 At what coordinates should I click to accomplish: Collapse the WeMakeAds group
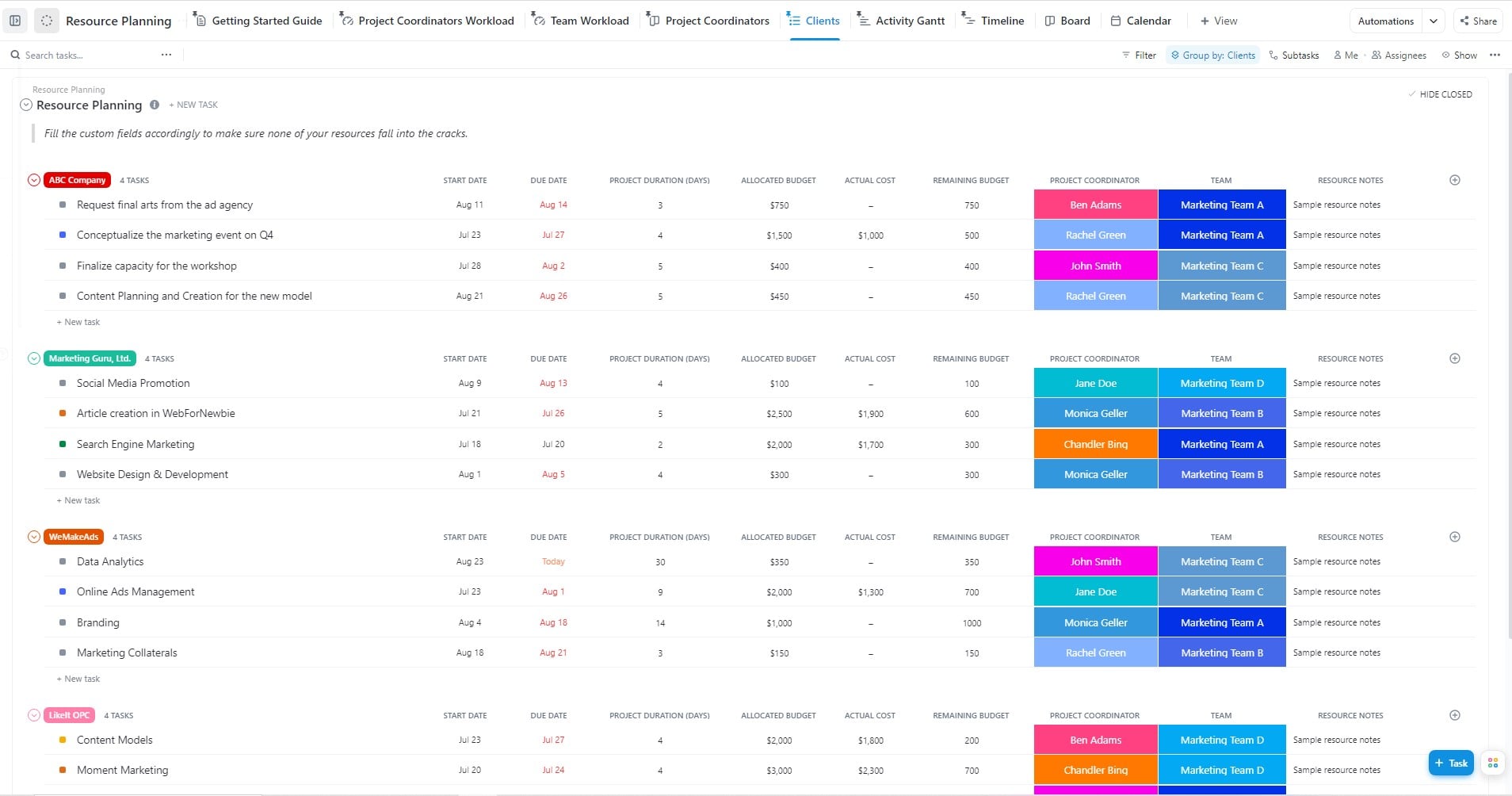34,537
